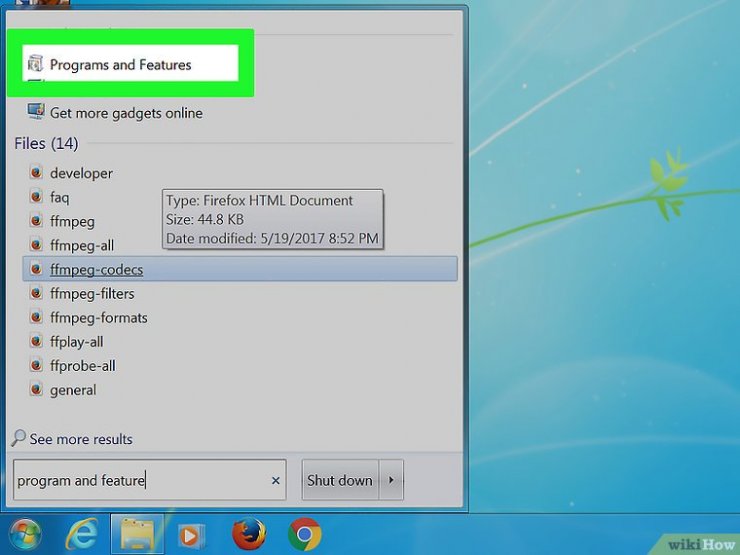Open Programs and Features result

(120, 64)
